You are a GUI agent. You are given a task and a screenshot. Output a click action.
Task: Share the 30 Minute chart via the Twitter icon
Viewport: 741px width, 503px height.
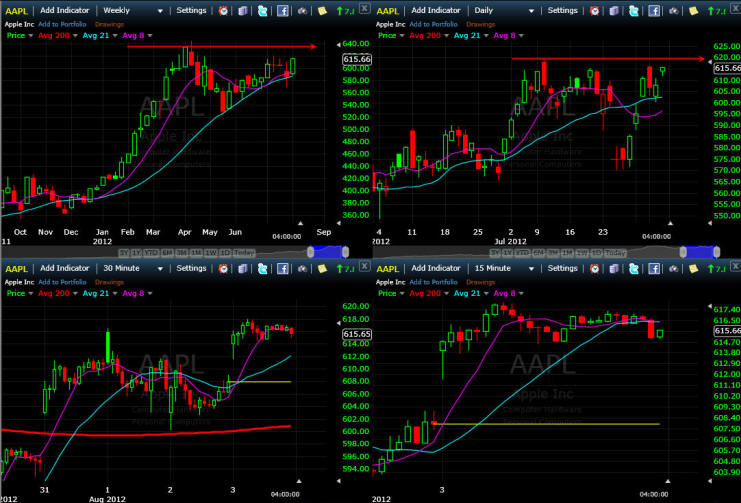(x=262, y=269)
